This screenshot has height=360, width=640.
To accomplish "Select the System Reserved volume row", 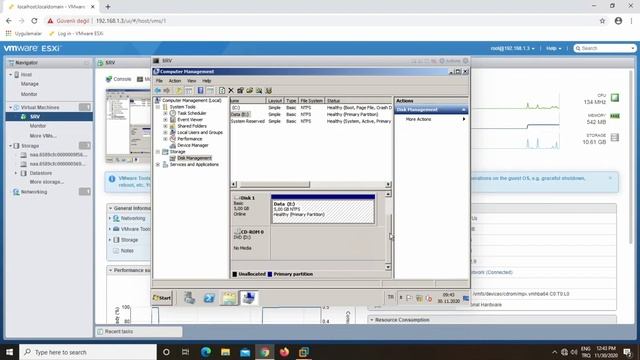I will (x=311, y=121).
